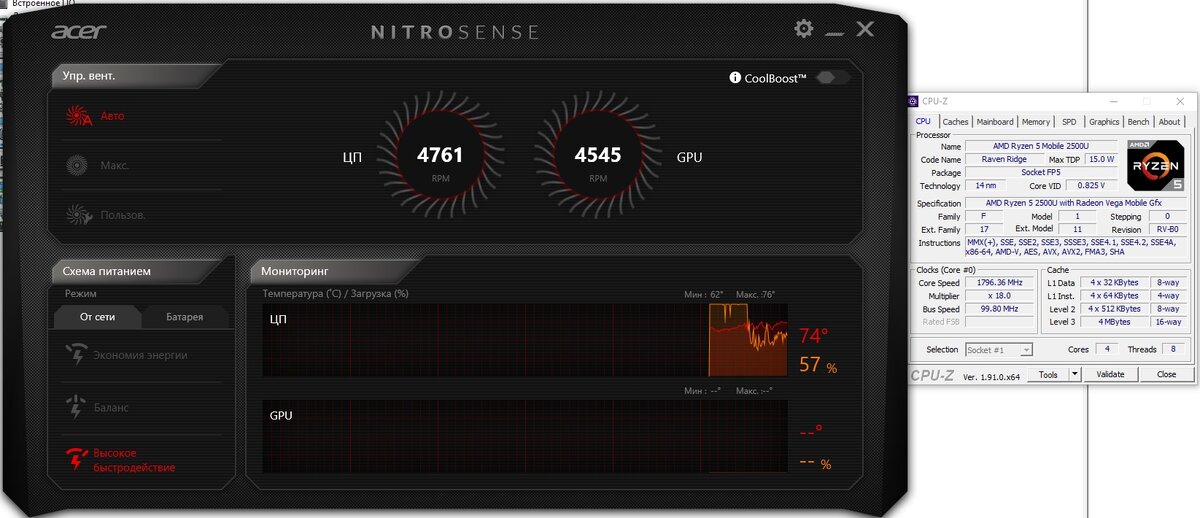Toggle the CoolBoost switch
Viewport: 1200px width, 518px height.
pos(832,78)
